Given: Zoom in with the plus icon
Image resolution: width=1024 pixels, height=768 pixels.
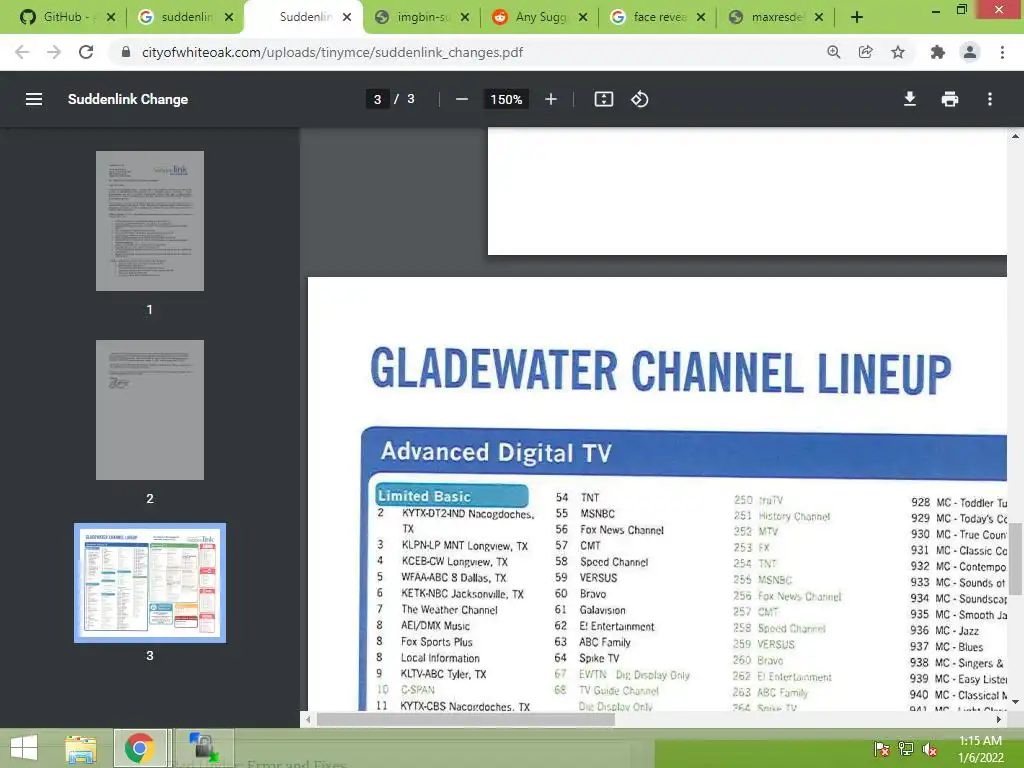Looking at the screenshot, I should (551, 99).
